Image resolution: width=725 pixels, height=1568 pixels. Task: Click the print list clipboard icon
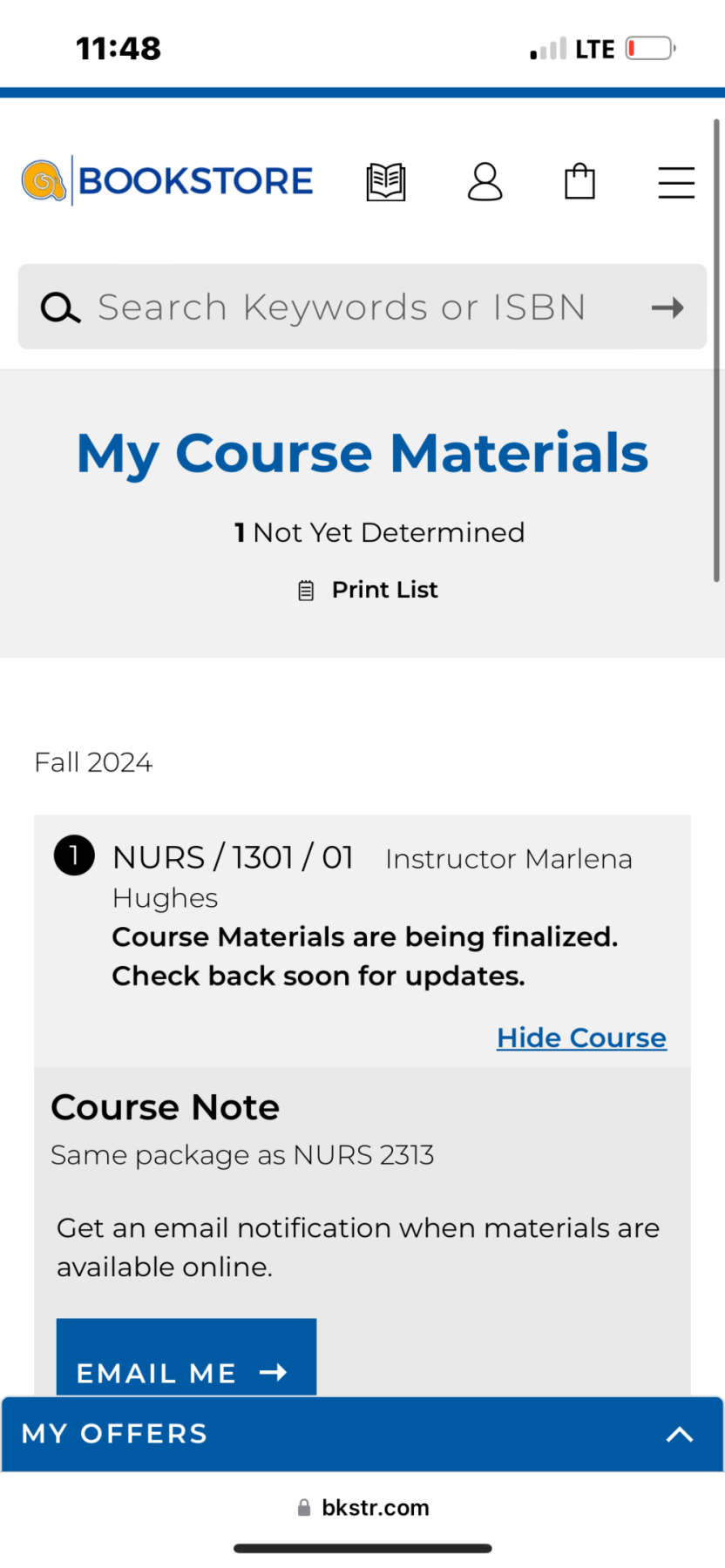306,591
